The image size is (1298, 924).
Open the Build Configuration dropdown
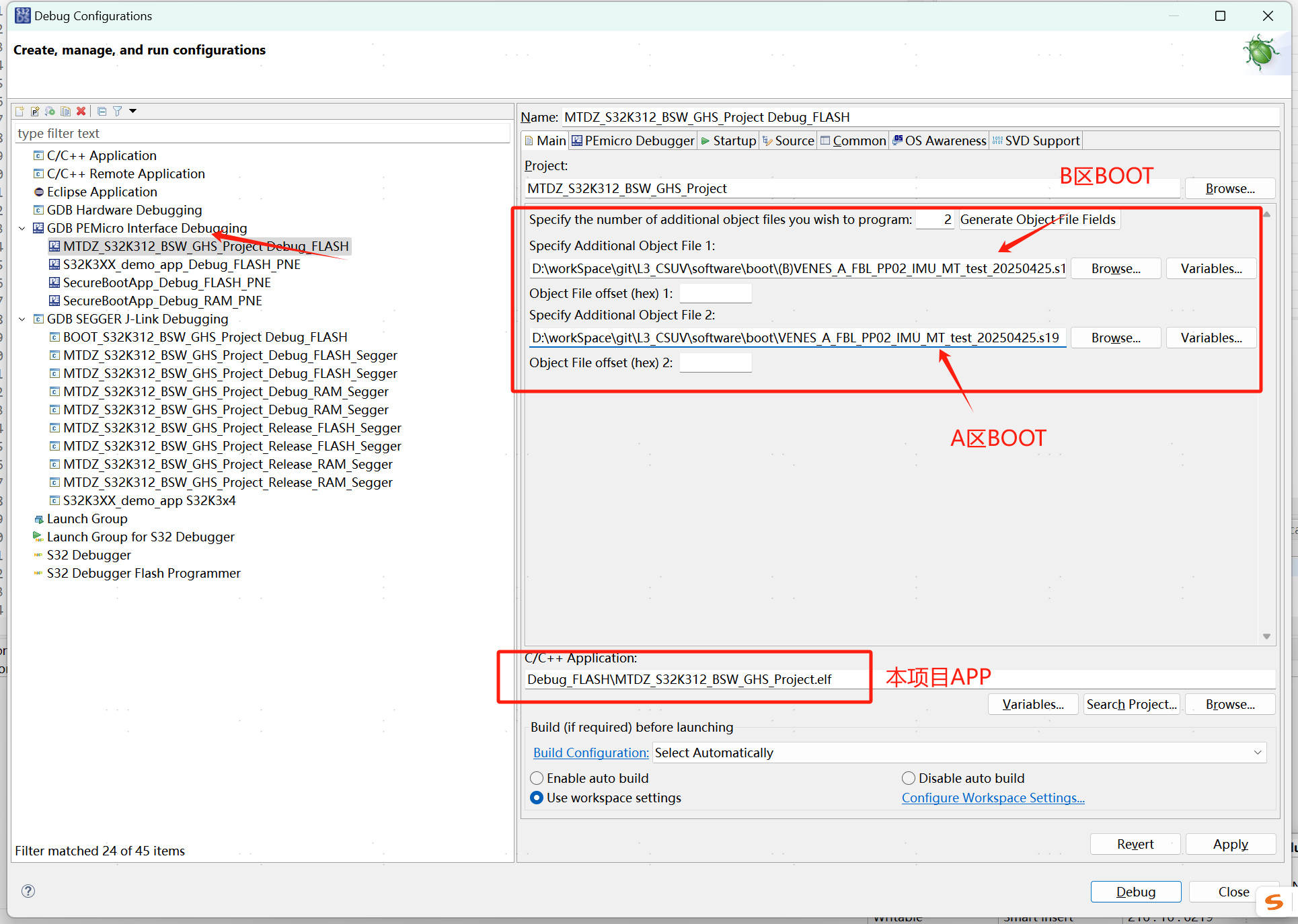pos(1257,753)
